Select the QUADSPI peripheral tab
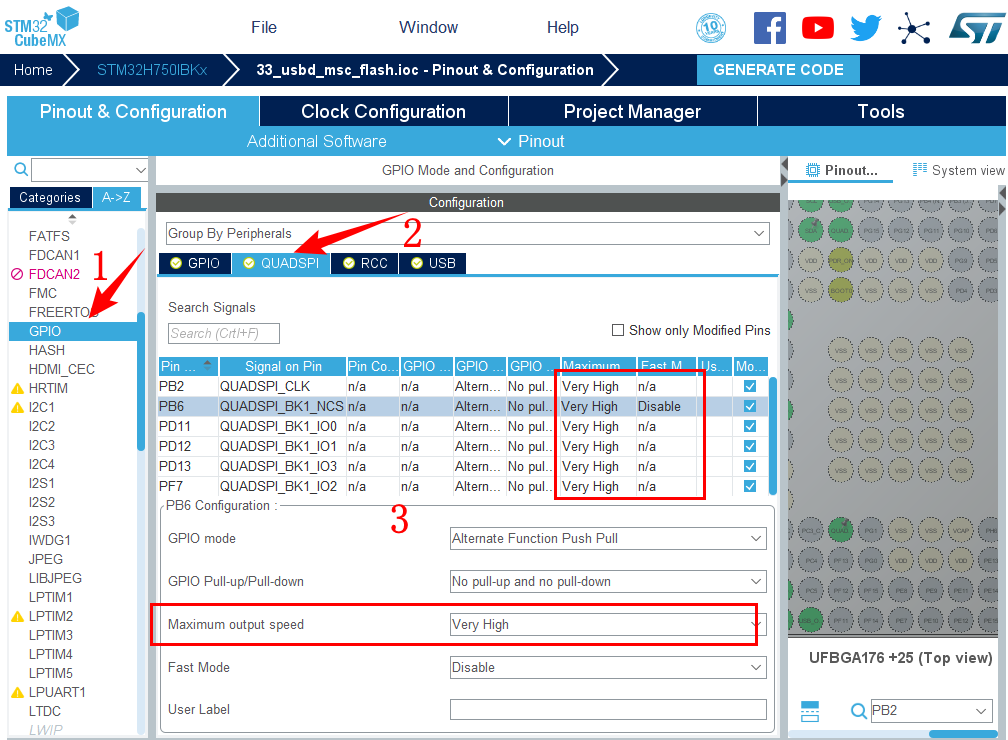This screenshot has height=740, width=1008. click(281, 263)
